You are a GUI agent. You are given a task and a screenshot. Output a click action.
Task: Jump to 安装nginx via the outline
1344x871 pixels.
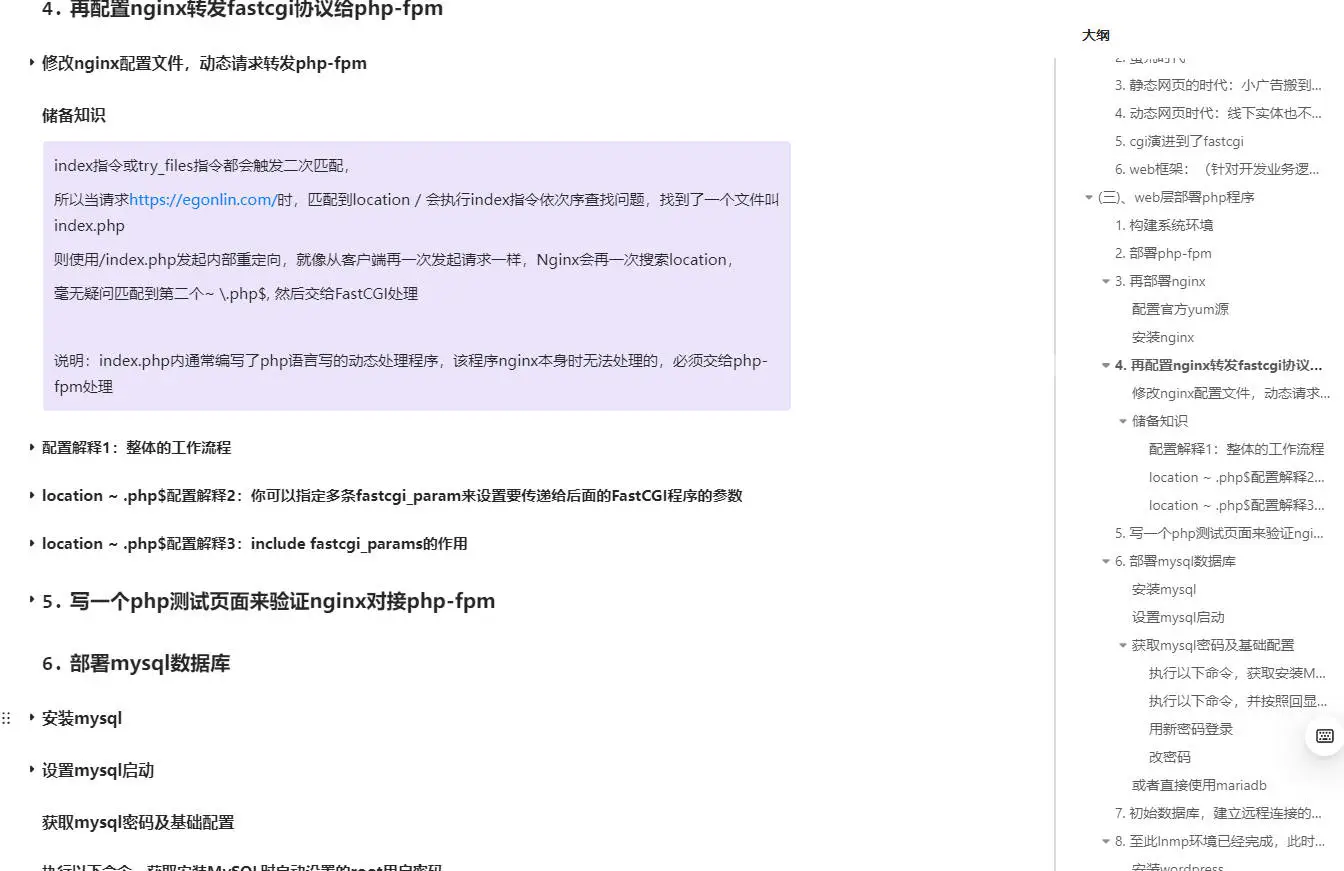tap(1163, 337)
